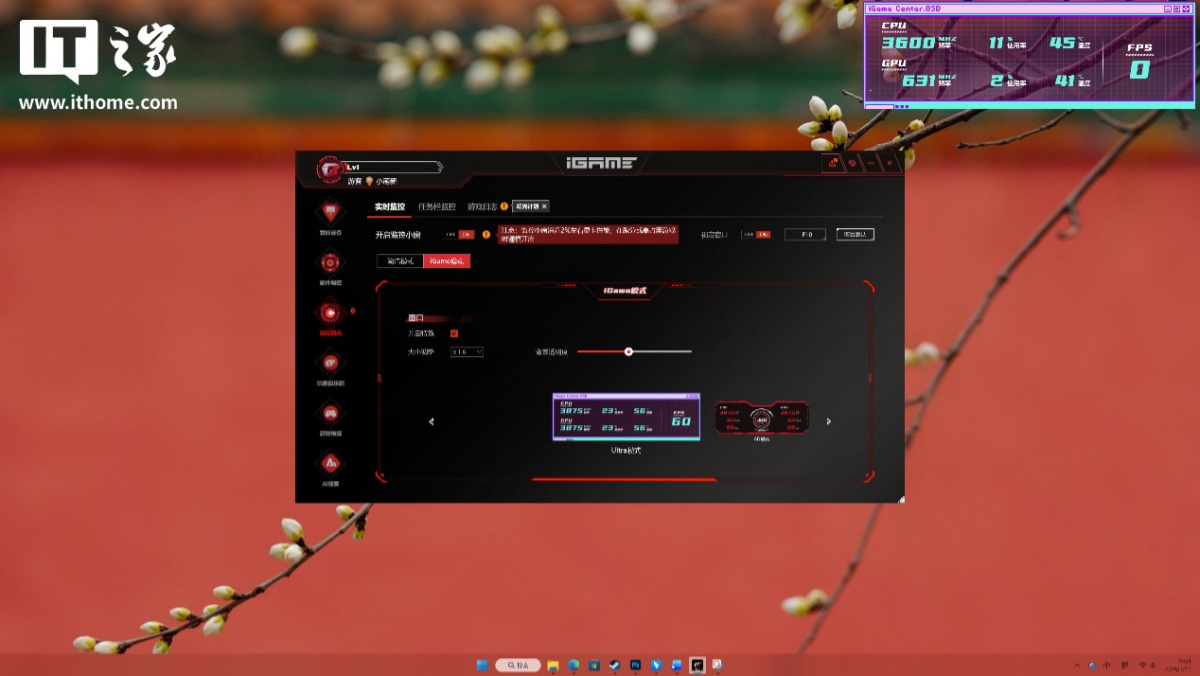1200x676 pixels.
Task: Toggle the lock-window switch beside F10 field
Action: [x=756, y=235]
